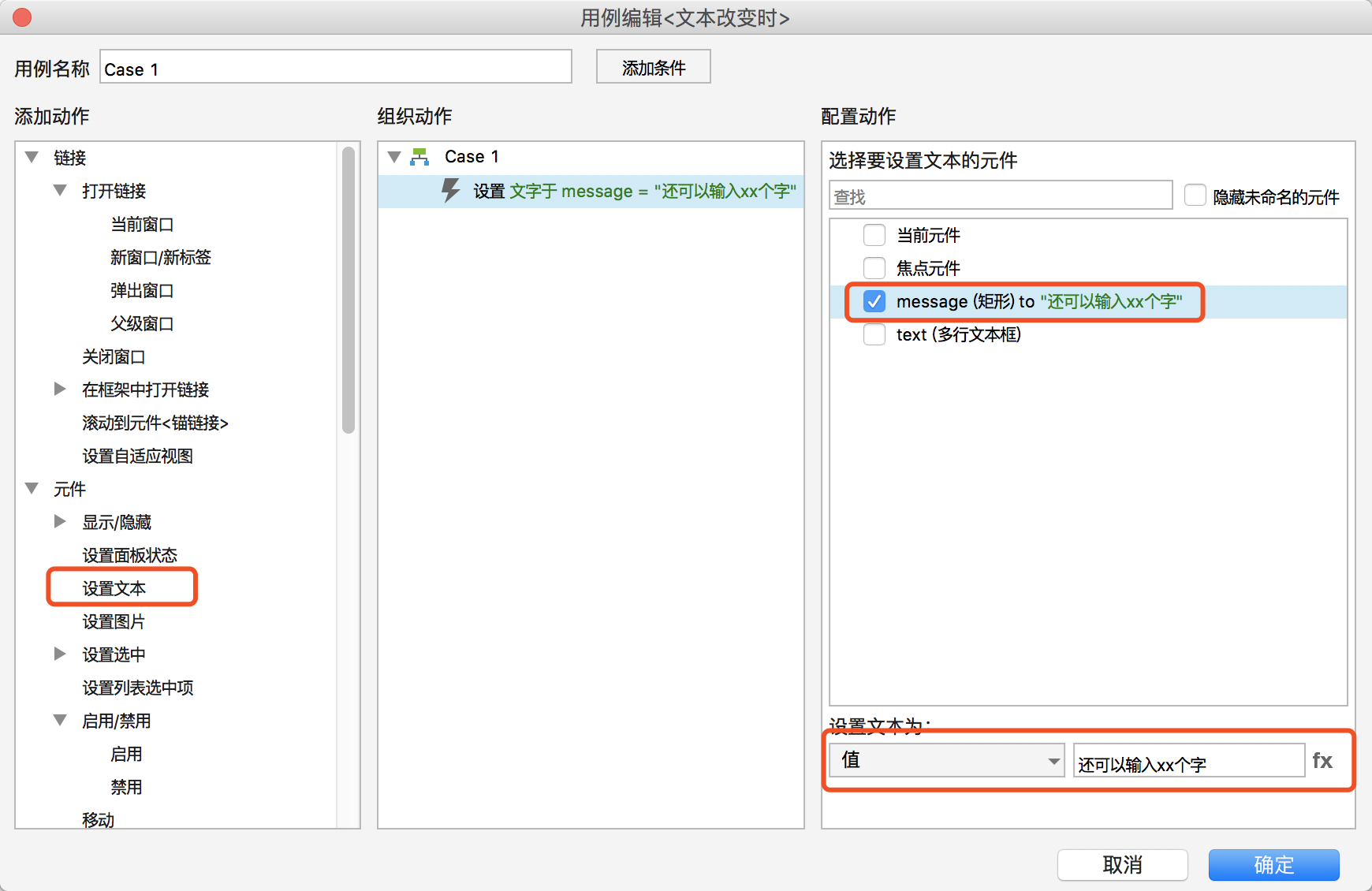The width and height of the screenshot is (1372, 891).
Task: Click the 用例名称 input field
Action: pyautogui.click(x=336, y=67)
